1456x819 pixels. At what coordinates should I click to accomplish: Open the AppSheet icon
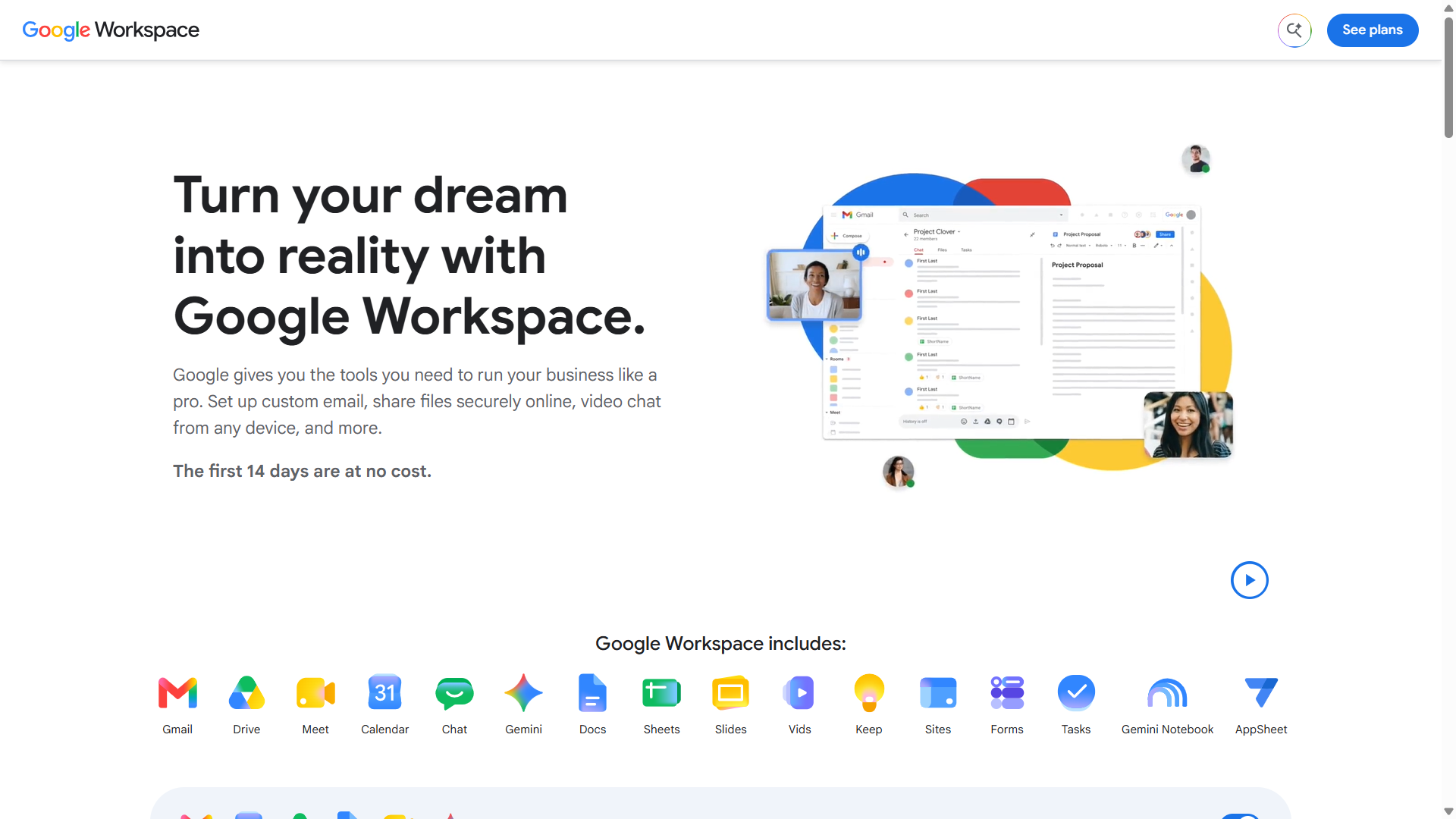1261,692
